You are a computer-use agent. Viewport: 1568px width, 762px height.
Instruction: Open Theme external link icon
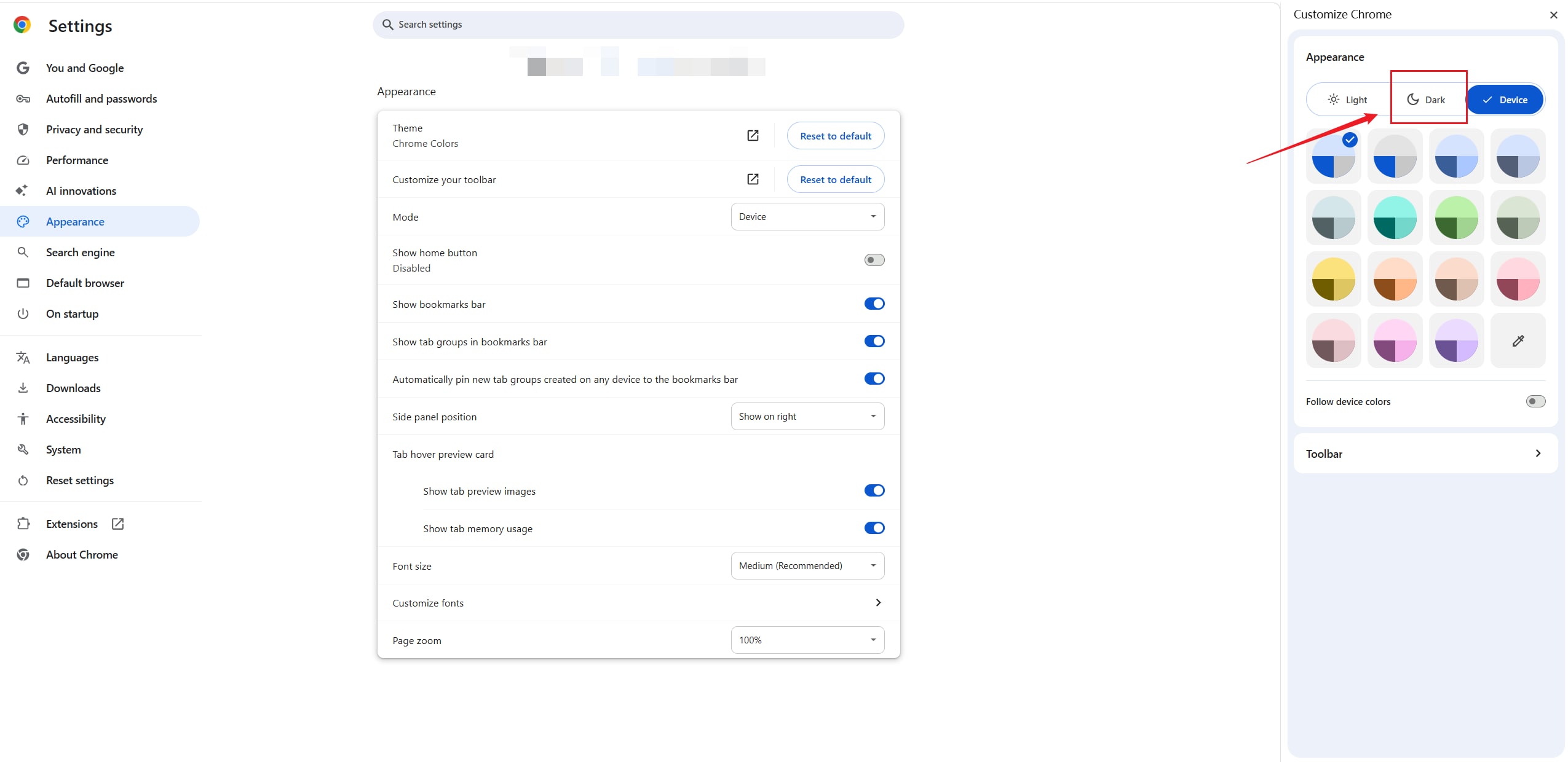(x=753, y=136)
